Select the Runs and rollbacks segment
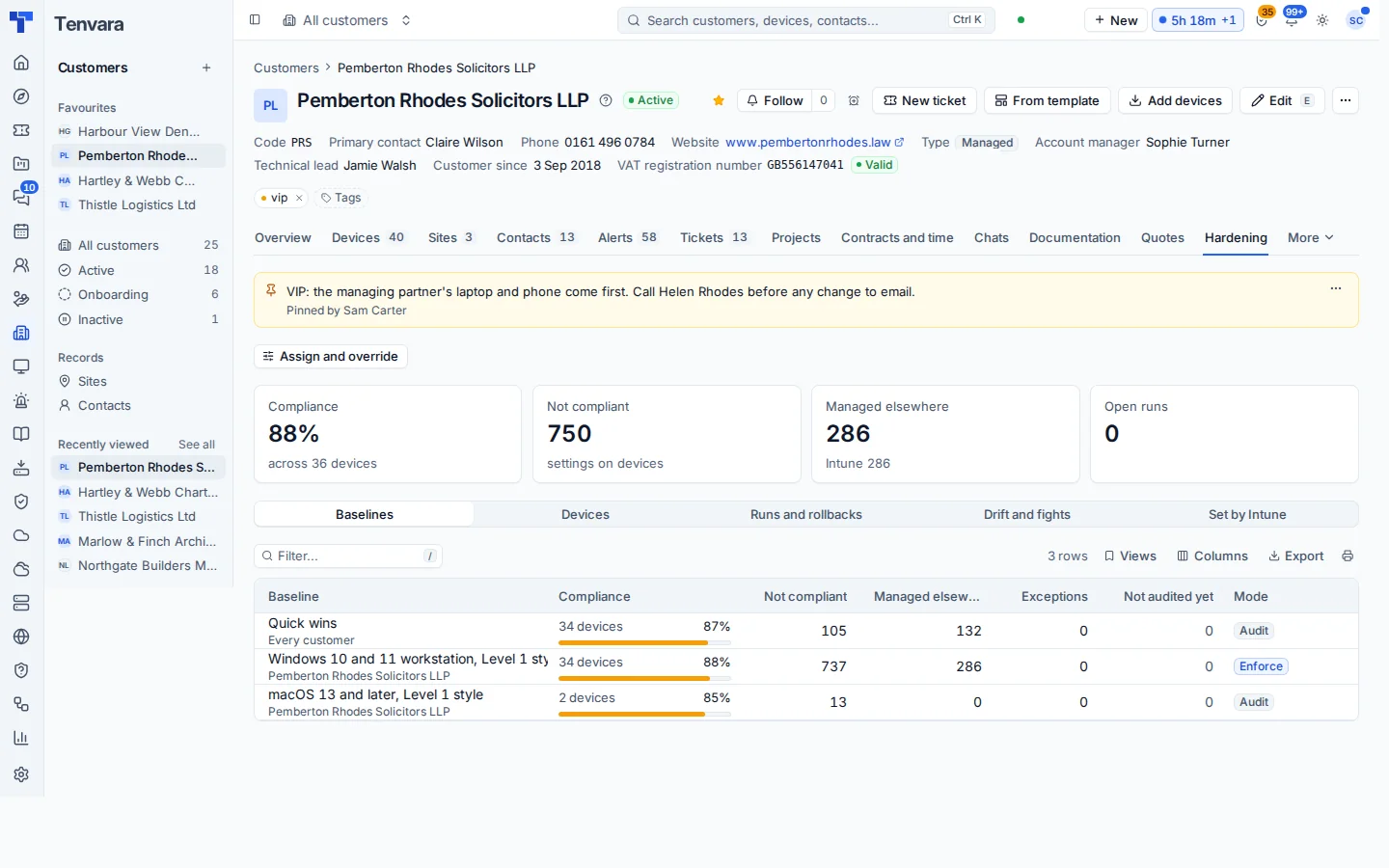The image size is (1389, 868). click(x=806, y=515)
